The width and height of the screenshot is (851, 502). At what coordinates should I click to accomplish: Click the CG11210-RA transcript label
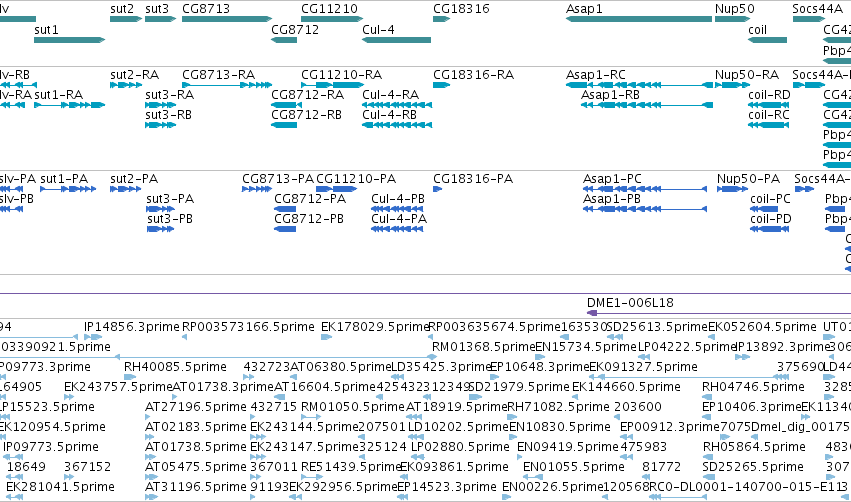pyautogui.click(x=341, y=74)
